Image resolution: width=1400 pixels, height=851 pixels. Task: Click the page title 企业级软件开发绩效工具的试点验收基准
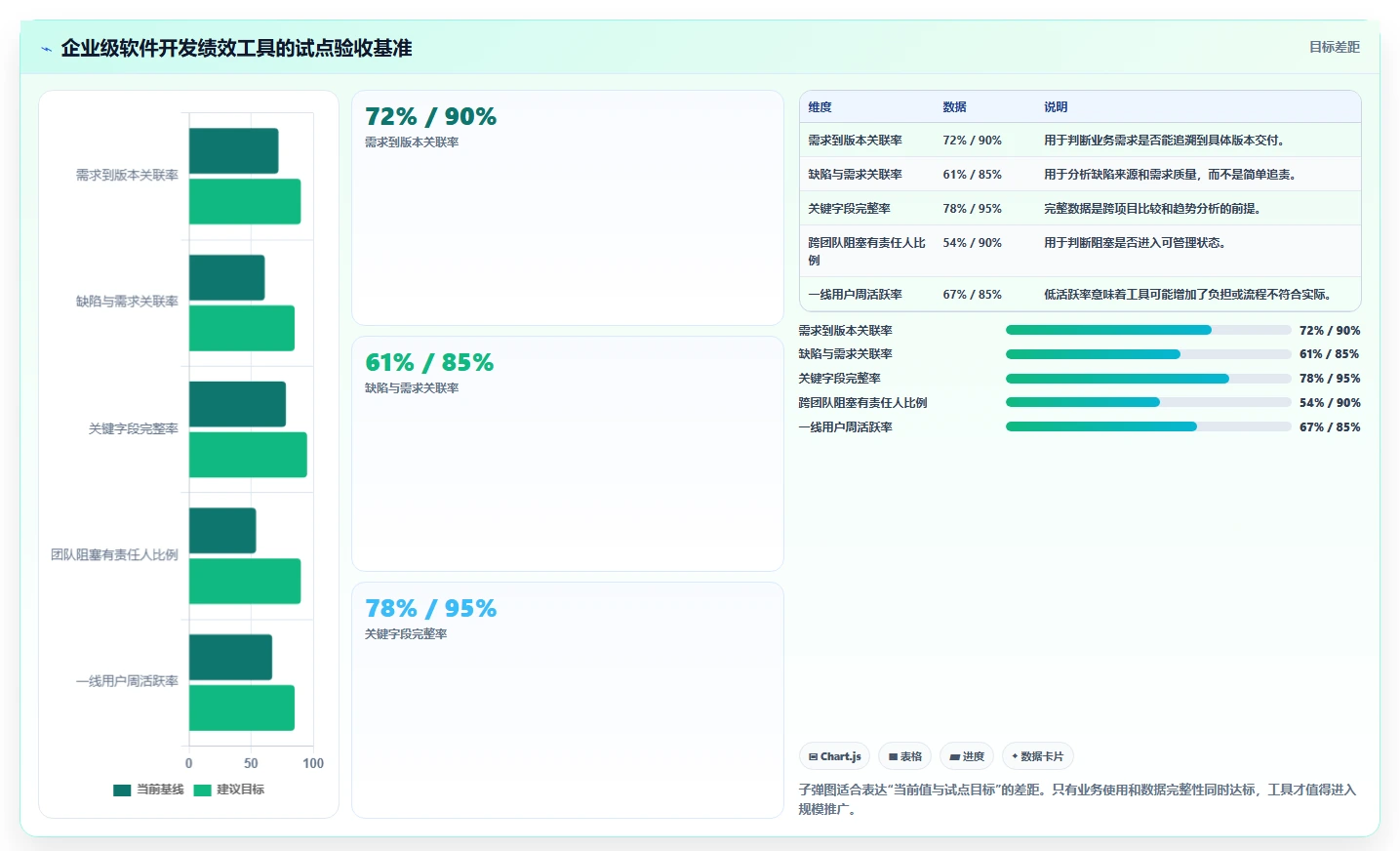coord(236,48)
